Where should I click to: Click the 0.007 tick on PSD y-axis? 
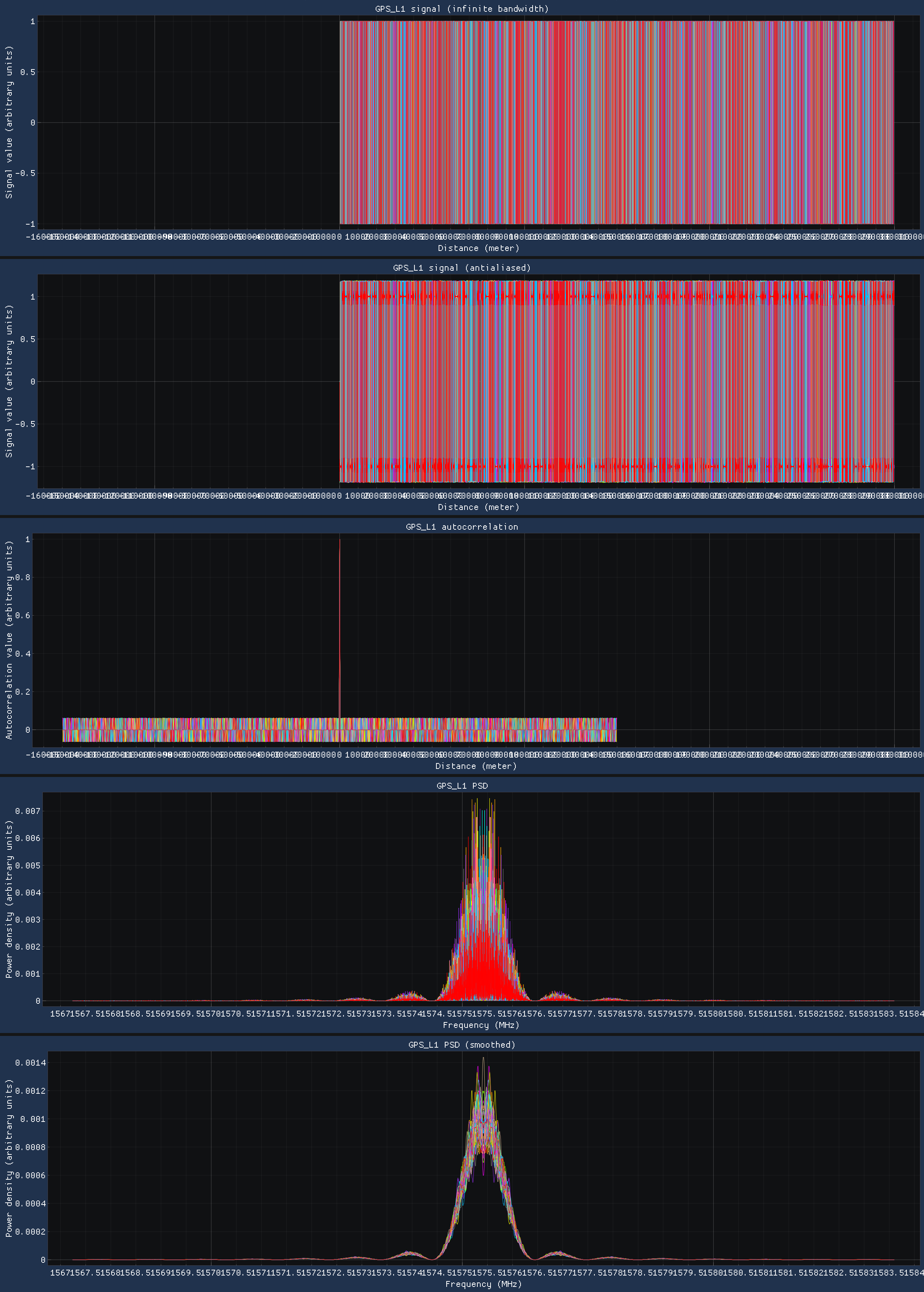pyautogui.click(x=27, y=811)
